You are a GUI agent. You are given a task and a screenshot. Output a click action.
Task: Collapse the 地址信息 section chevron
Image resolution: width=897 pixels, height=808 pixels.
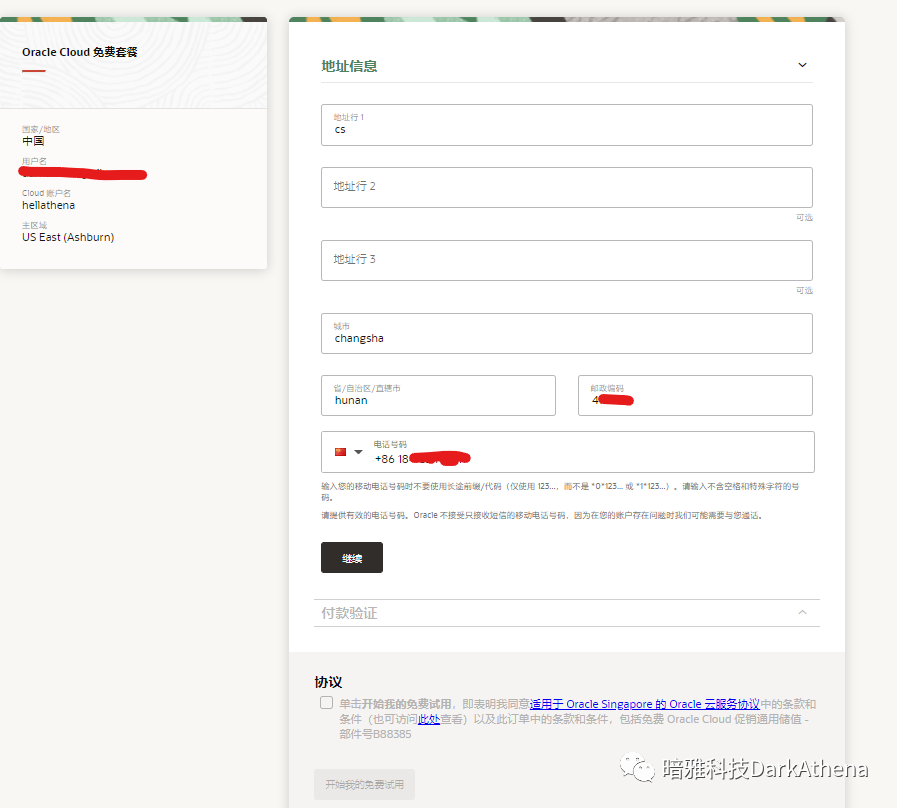pos(802,65)
